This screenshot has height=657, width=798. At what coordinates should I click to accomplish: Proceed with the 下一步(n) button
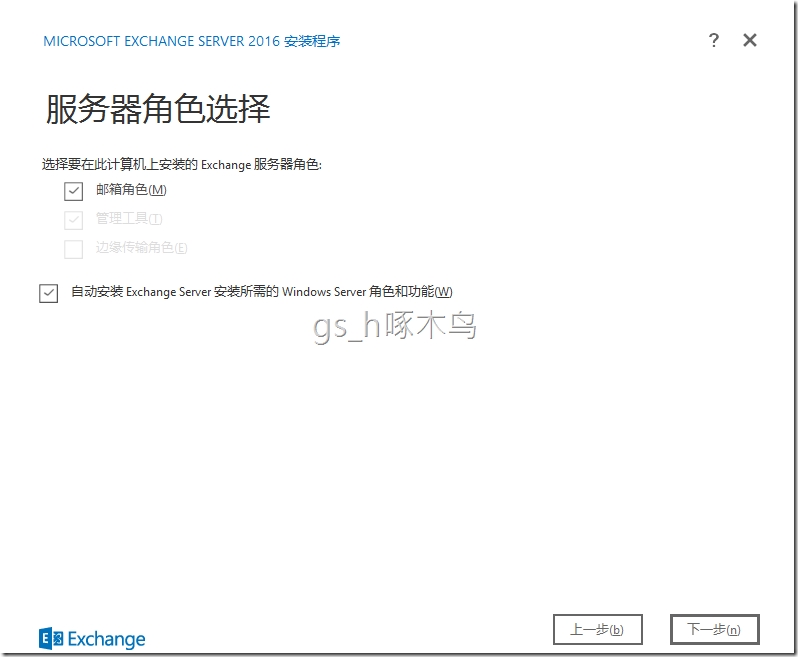pyautogui.click(x=715, y=630)
